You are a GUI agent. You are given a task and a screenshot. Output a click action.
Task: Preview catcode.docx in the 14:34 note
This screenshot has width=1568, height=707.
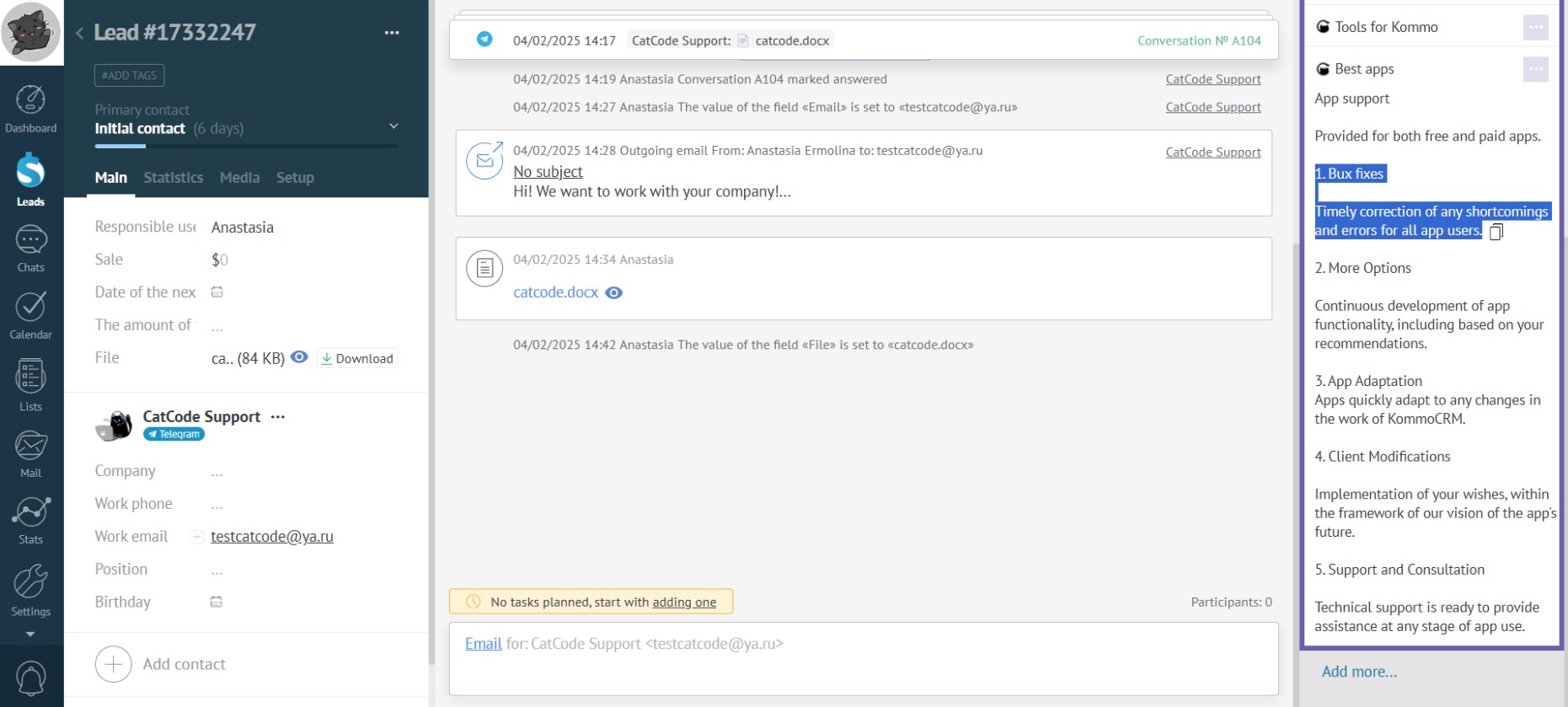614,292
